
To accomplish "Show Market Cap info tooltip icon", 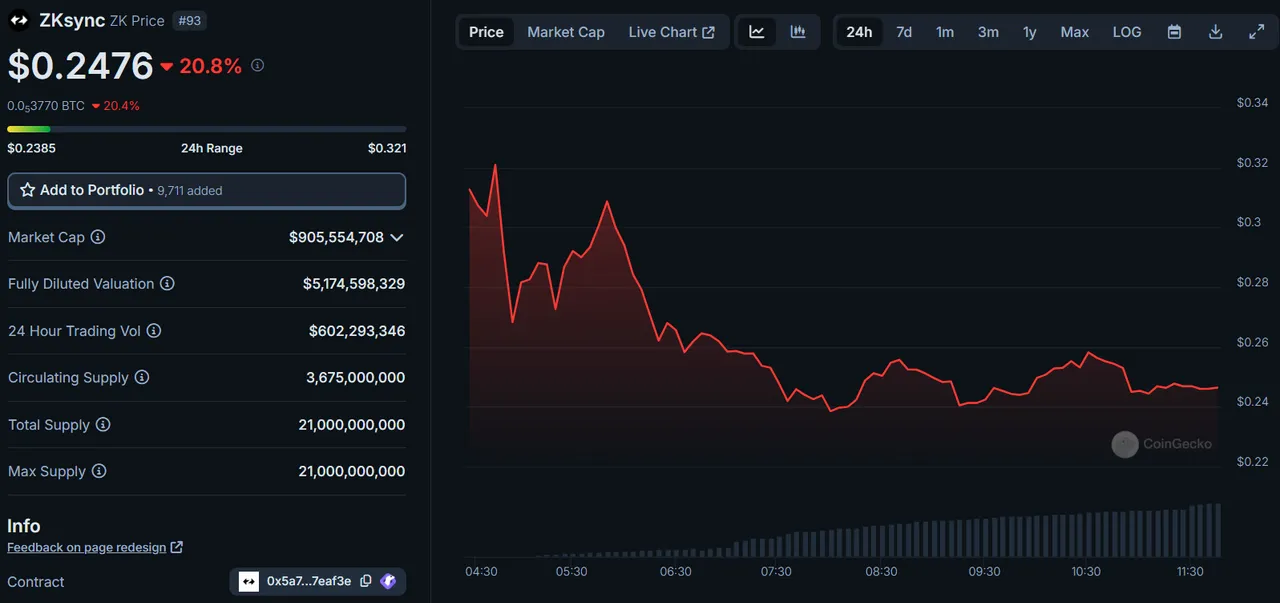I will pyautogui.click(x=98, y=237).
